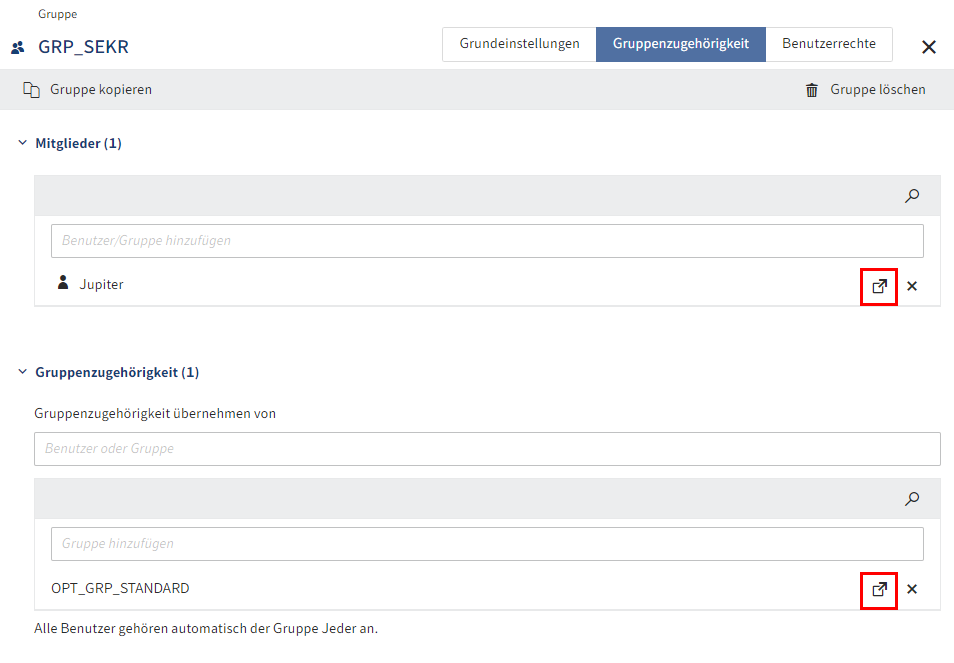Collapse the Gruppenzugehörigkeit (1) section
The height and width of the screenshot is (663, 954).
pyautogui.click(x=23, y=372)
